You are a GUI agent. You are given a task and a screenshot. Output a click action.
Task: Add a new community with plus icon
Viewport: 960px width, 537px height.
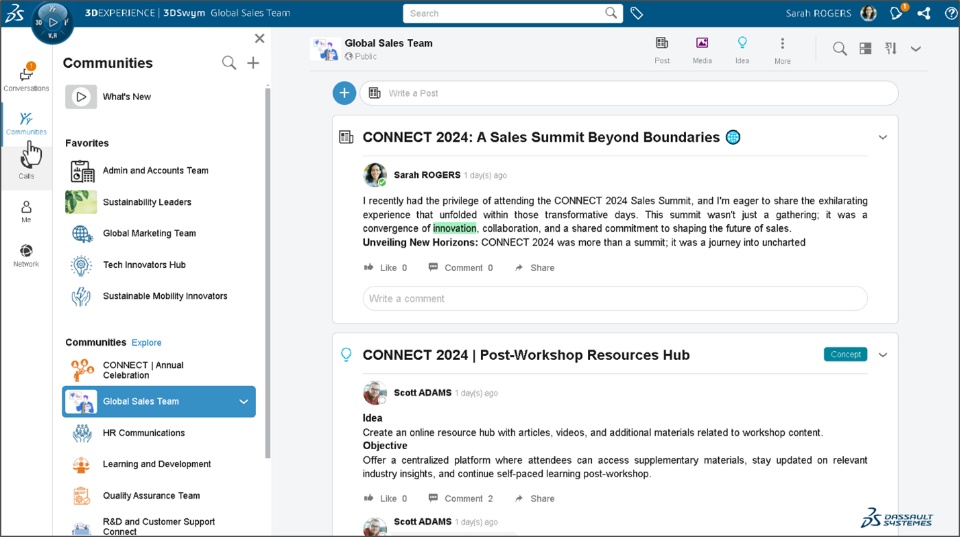253,62
